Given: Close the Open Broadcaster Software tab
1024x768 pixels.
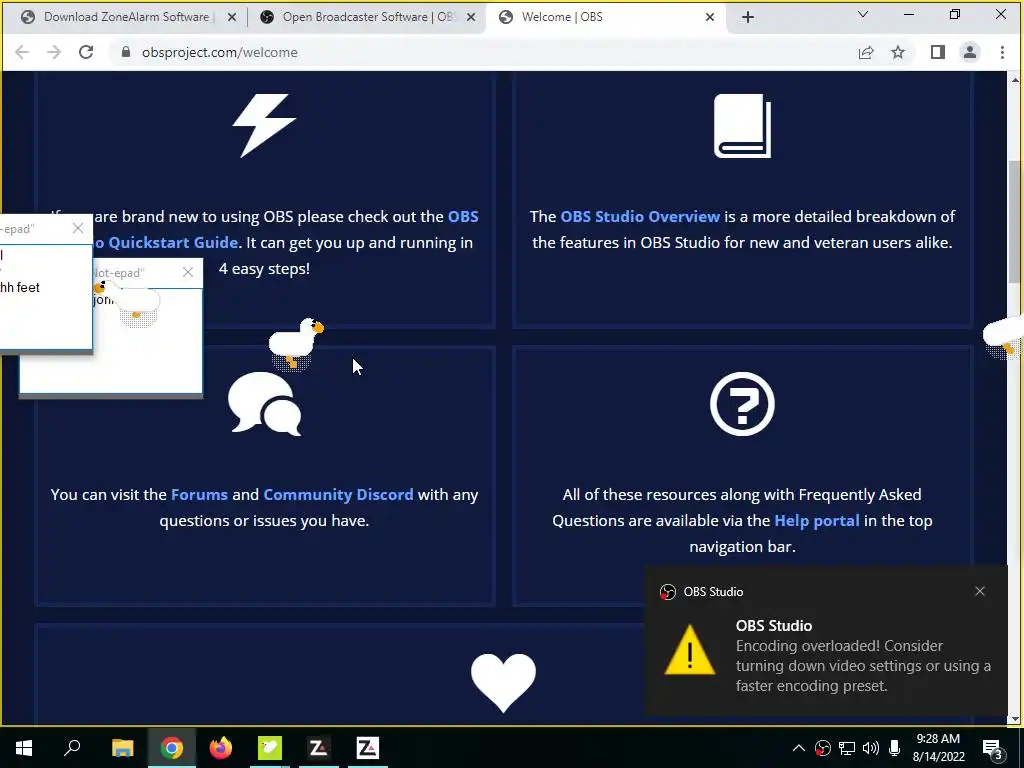Looking at the screenshot, I should pyautogui.click(x=471, y=18).
